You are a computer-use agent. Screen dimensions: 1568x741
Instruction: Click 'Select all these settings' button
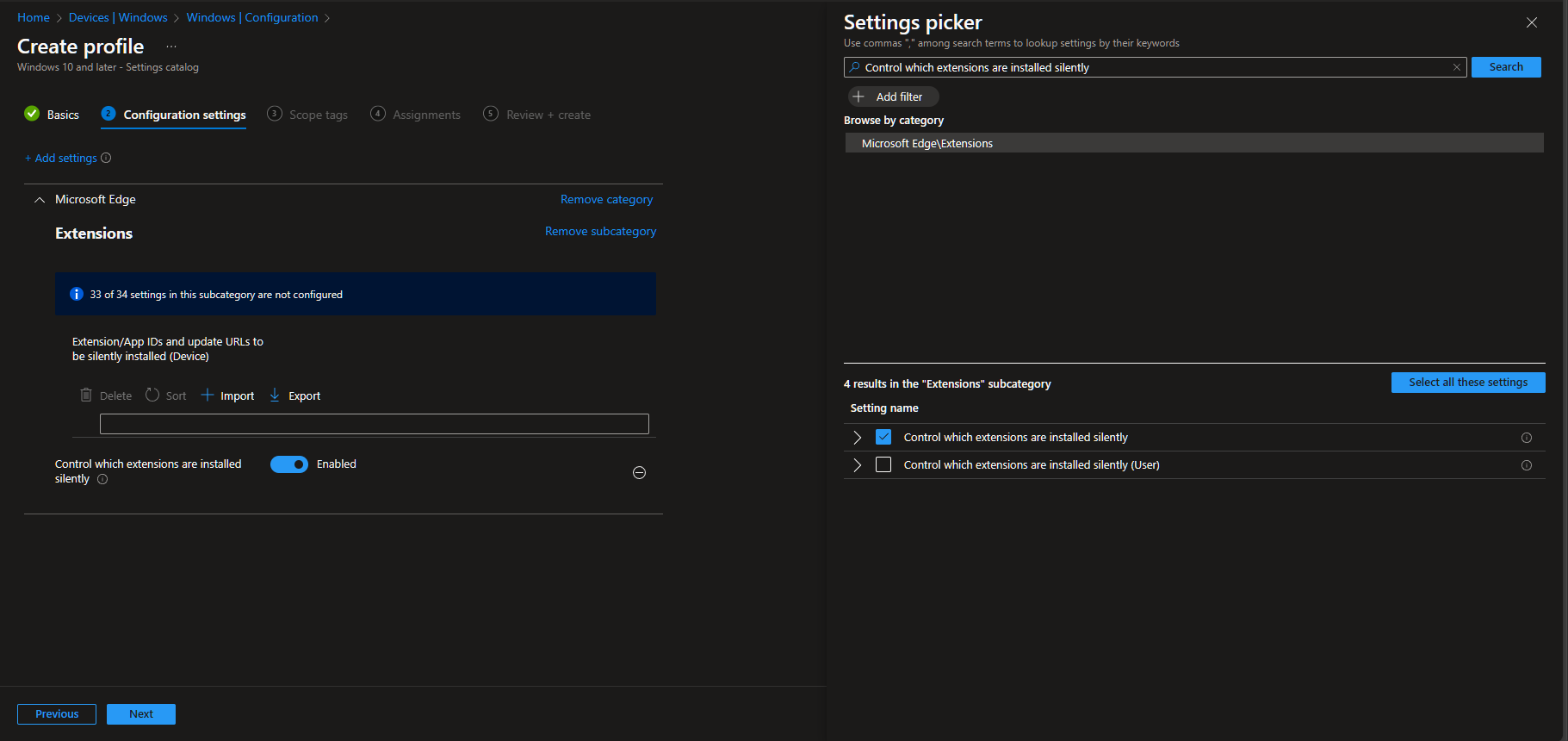[x=1468, y=383]
